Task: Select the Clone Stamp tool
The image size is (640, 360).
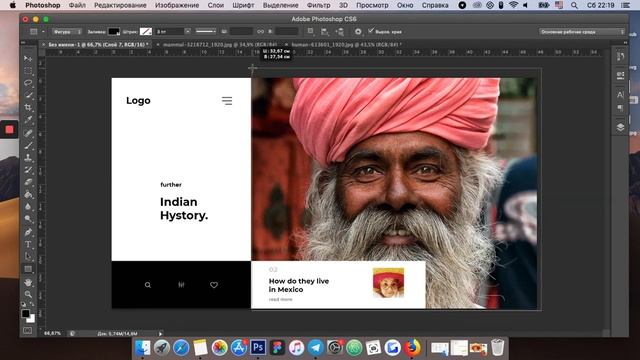Action: pos(28,158)
